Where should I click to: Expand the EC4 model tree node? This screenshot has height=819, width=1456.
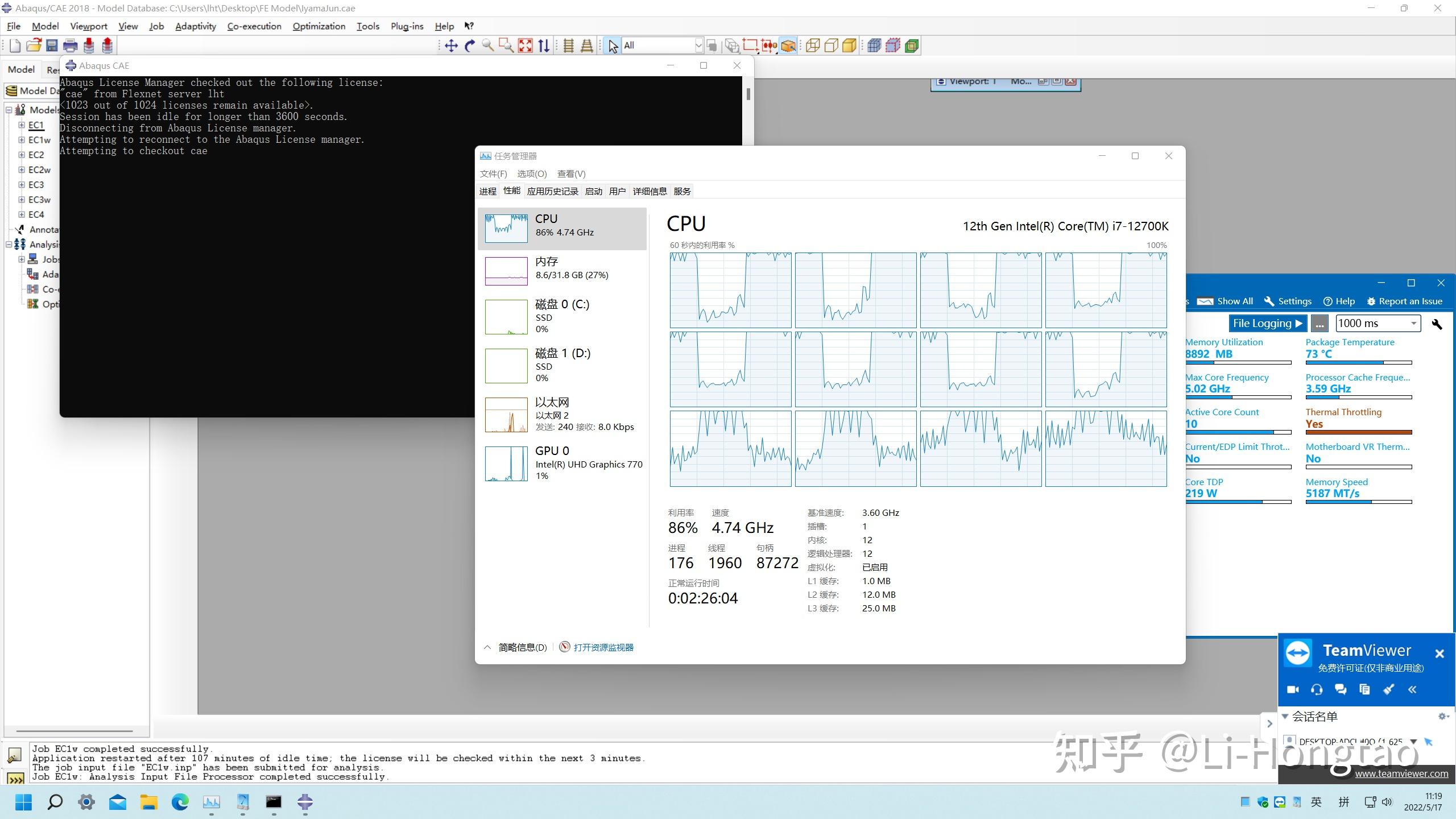[x=21, y=214]
